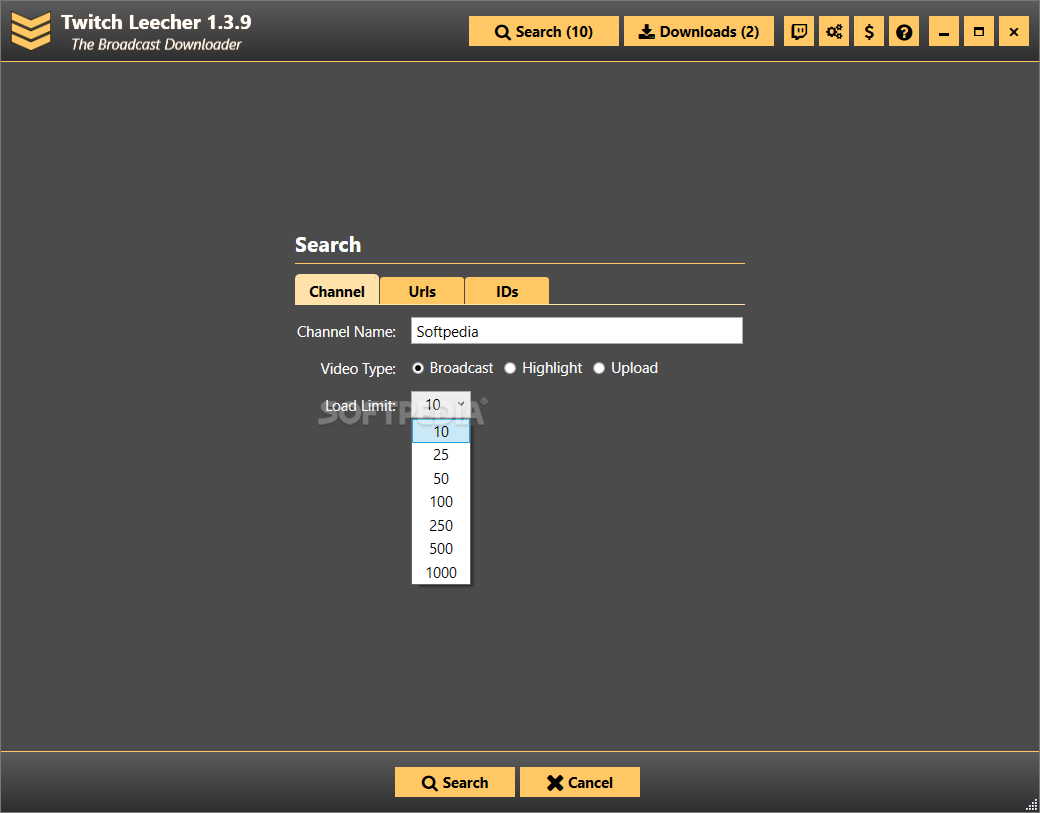The width and height of the screenshot is (1040, 813).
Task: Click the bottom Search button
Action: (455, 782)
